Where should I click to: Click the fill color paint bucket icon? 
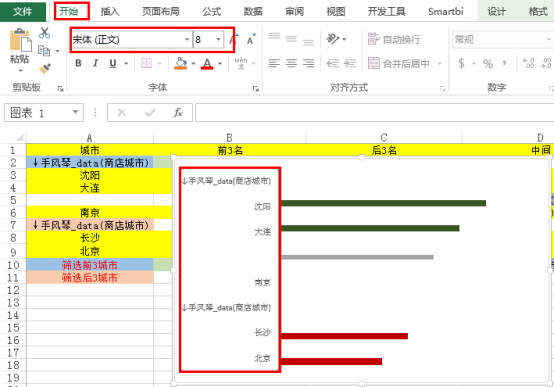(x=181, y=63)
